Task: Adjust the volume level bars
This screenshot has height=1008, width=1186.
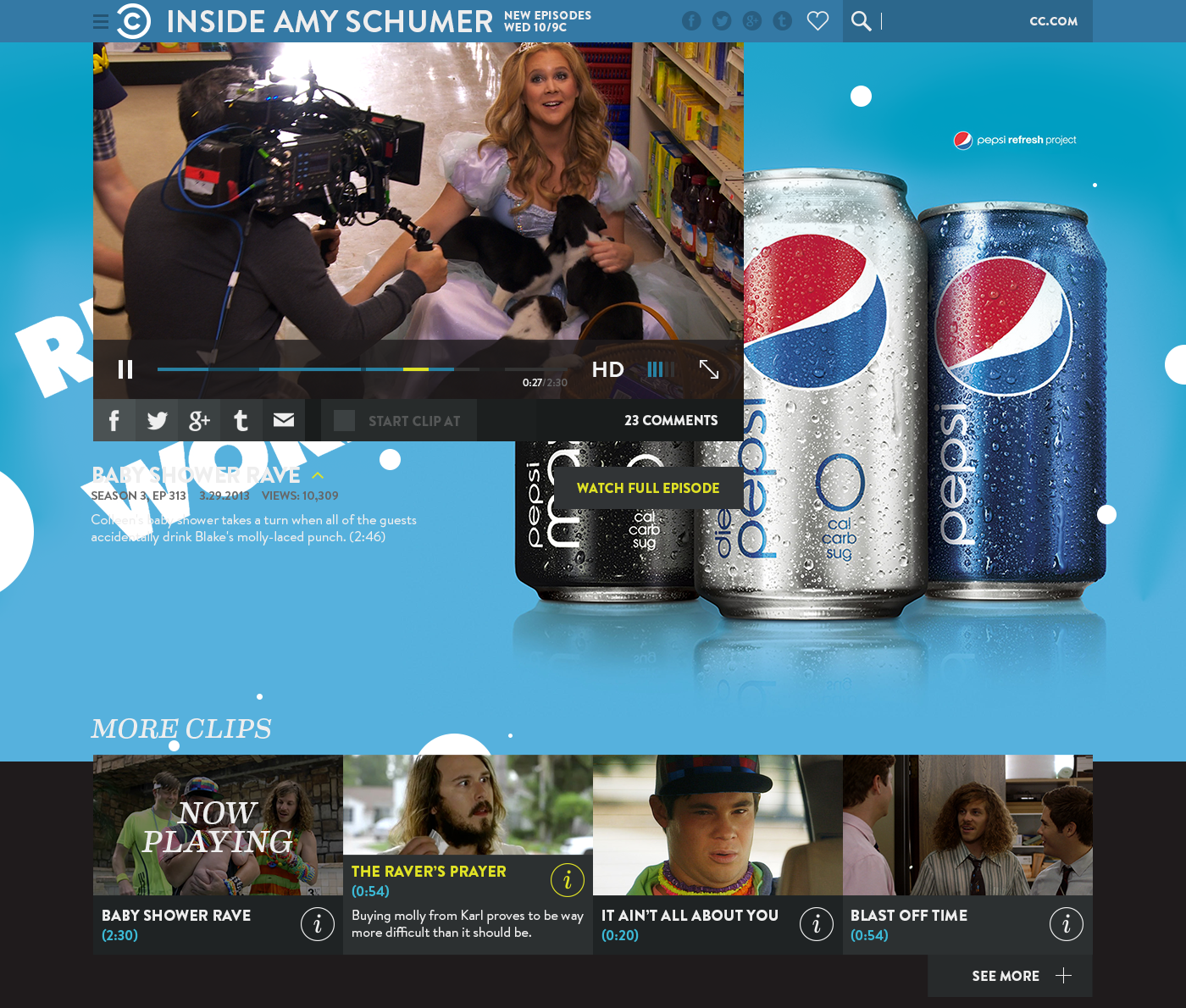Action: (661, 369)
